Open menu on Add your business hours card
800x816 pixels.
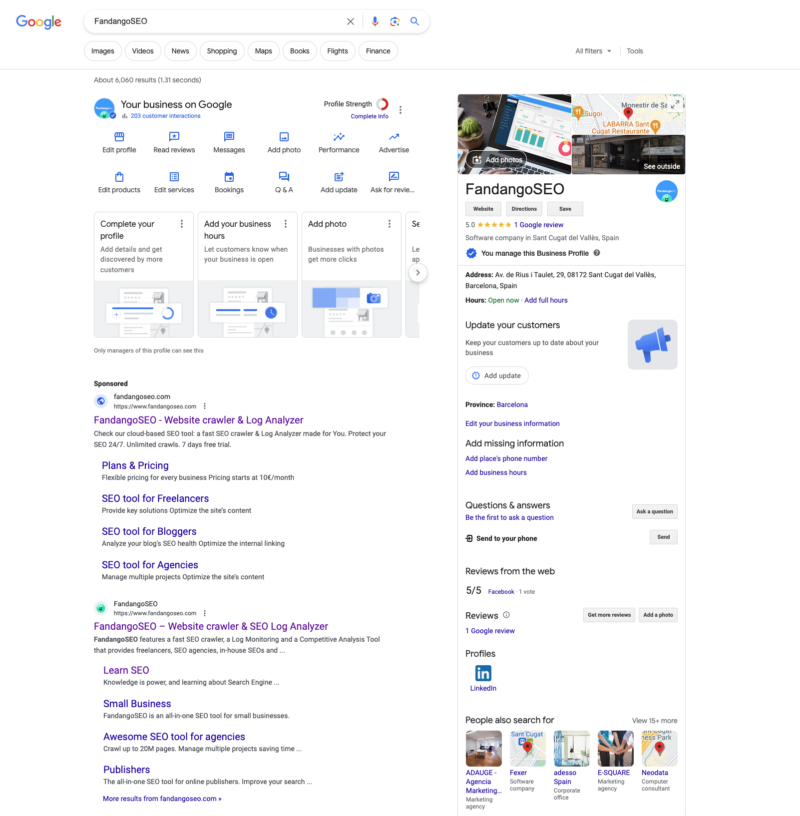(285, 224)
